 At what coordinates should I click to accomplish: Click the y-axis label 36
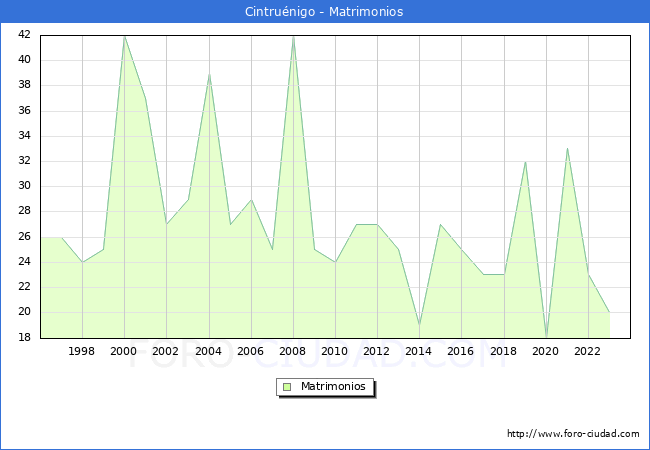[x=24, y=111]
